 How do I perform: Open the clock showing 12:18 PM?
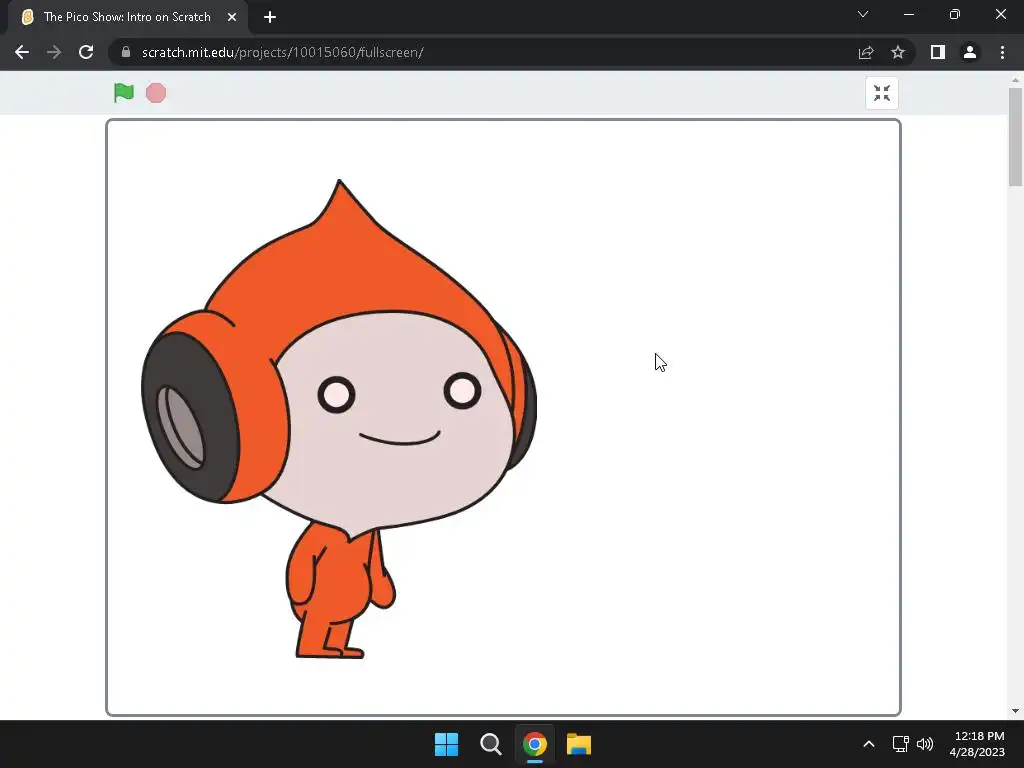(x=978, y=744)
